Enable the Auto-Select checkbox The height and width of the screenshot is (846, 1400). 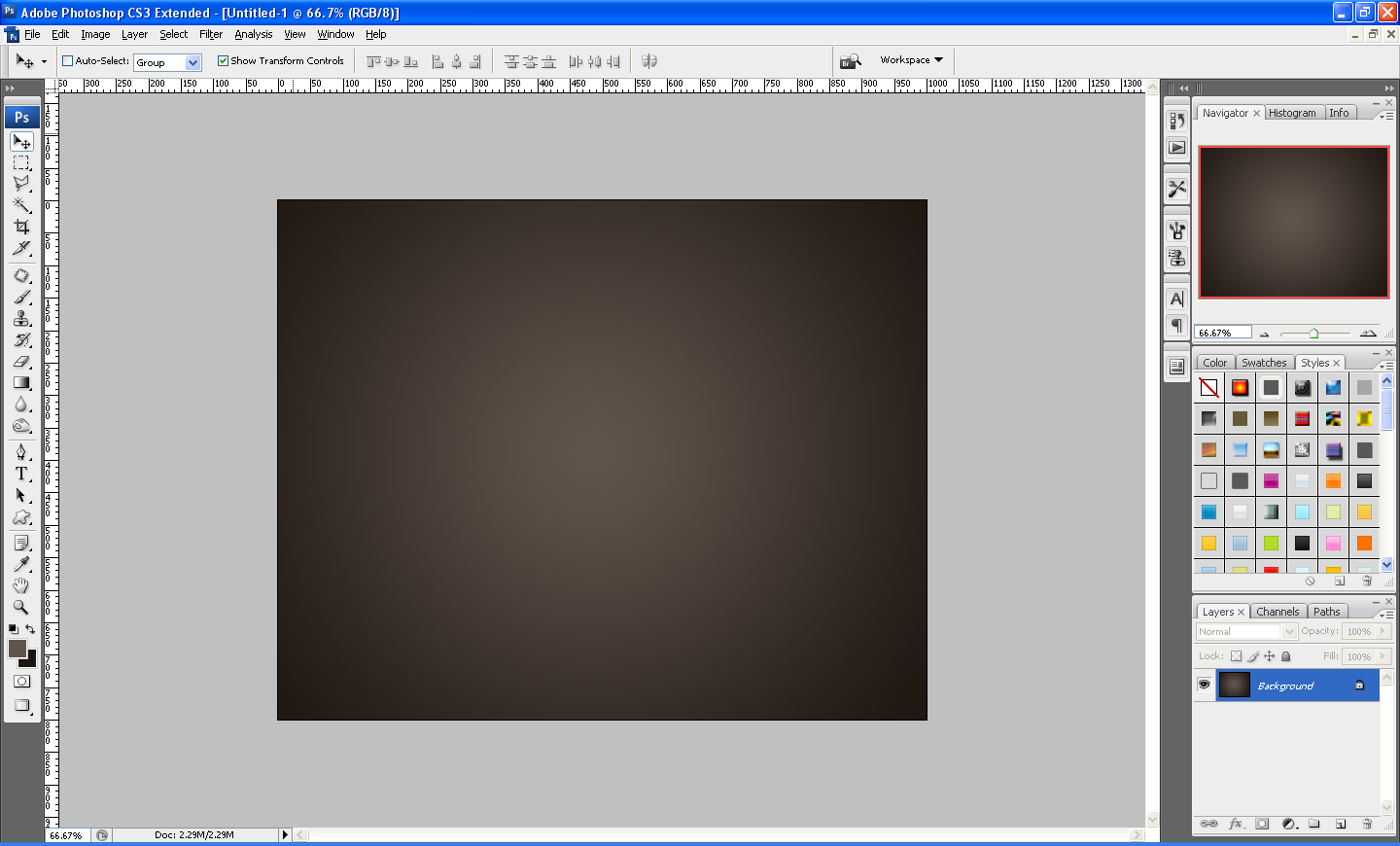[x=68, y=60]
